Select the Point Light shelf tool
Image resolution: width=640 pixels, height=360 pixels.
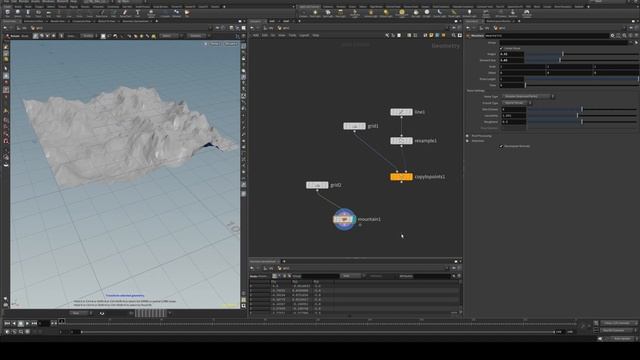[x=315, y=13]
